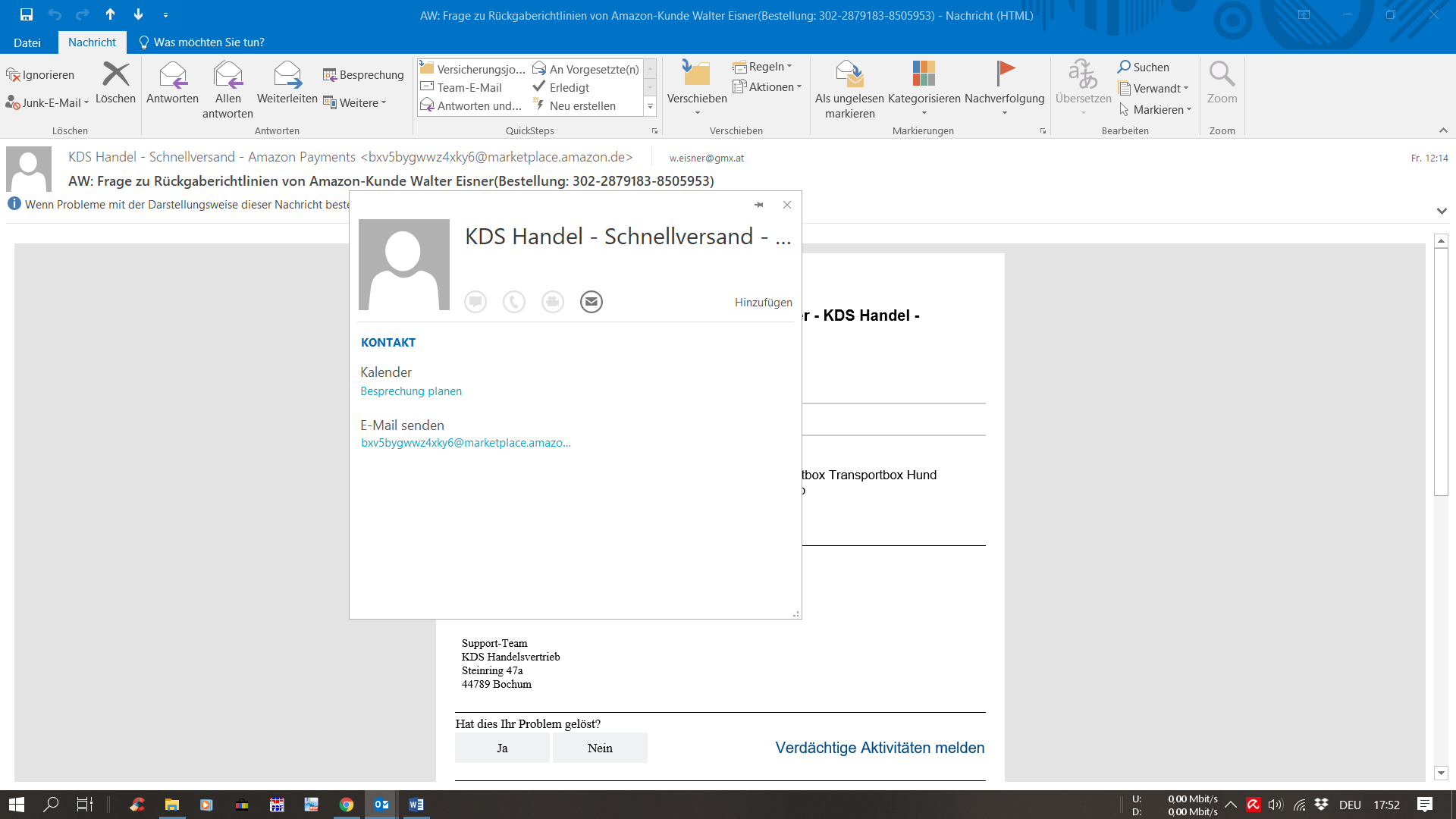Go to previous item with up arrow
This screenshot has height=819, width=1456.
click(111, 14)
